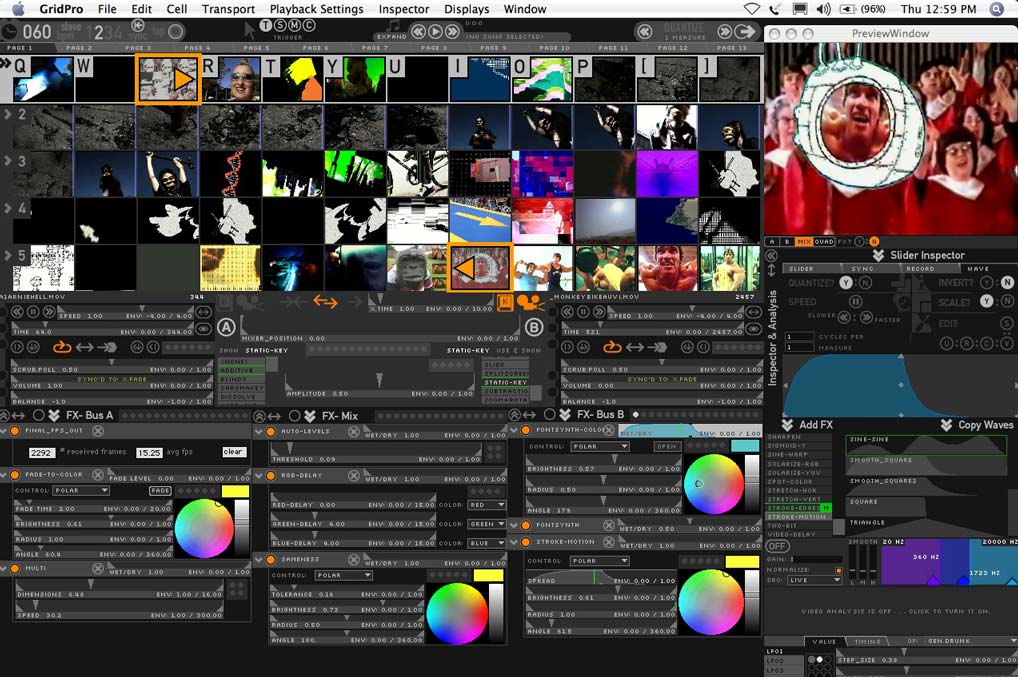Open the RED color dropdown in RGB-DELAY
The width and height of the screenshot is (1018, 677).
coord(487,505)
